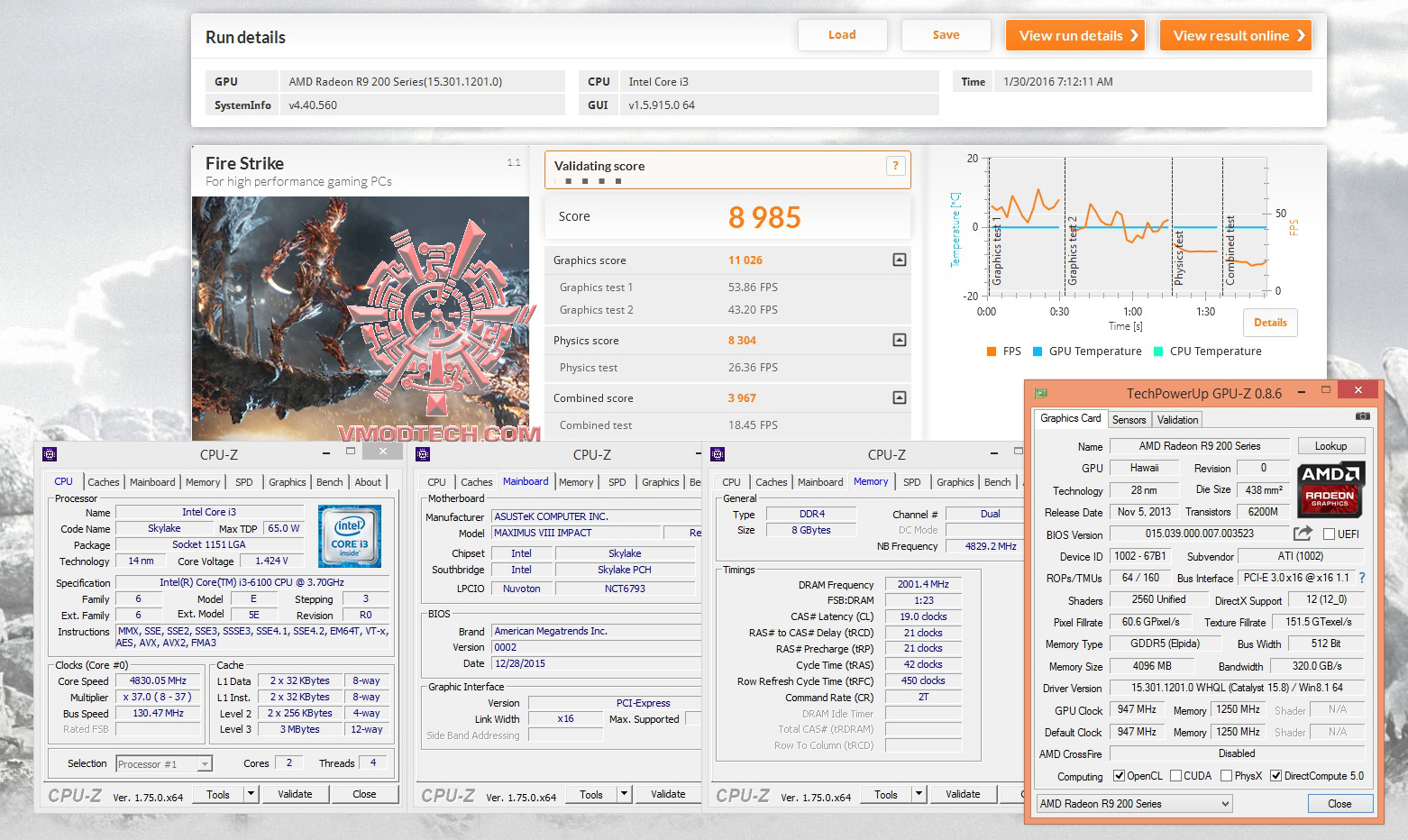Screen dimensions: 1408x840
Task: Click the teal CPU Temperature legend swatch
Action: coord(1158,352)
